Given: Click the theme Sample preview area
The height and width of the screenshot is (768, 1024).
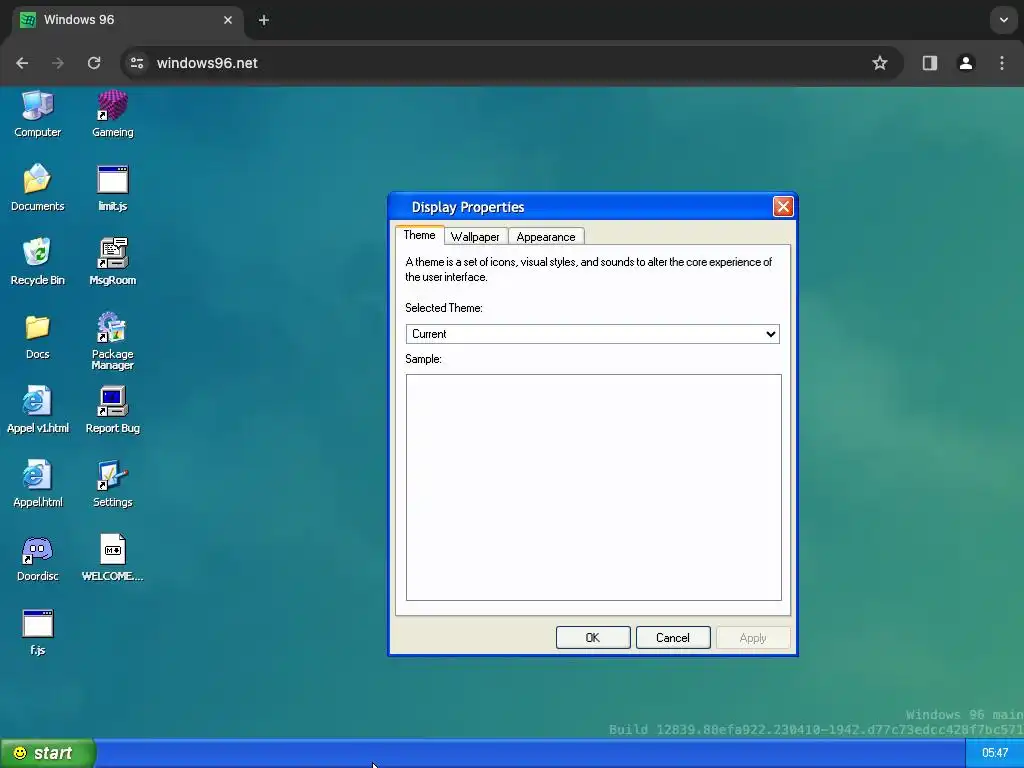Looking at the screenshot, I should pyautogui.click(x=594, y=487).
